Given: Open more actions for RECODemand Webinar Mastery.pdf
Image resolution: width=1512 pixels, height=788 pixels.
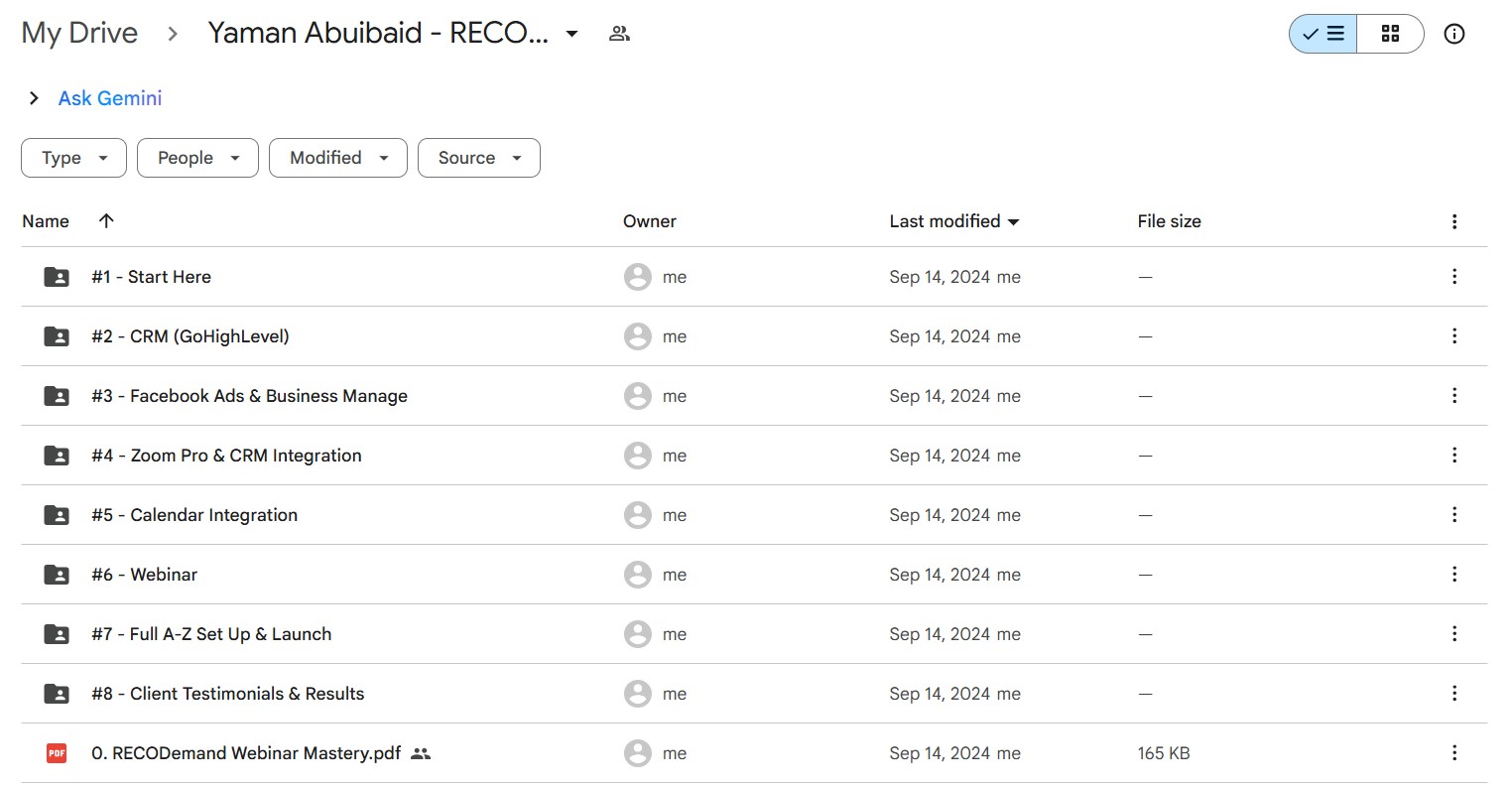Looking at the screenshot, I should tap(1454, 753).
